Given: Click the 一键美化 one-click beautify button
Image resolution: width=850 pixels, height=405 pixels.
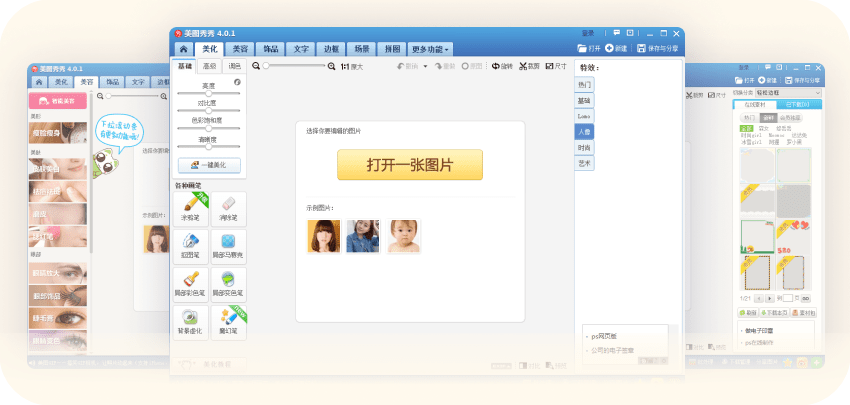Looking at the screenshot, I should pyautogui.click(x=208, y=165).
